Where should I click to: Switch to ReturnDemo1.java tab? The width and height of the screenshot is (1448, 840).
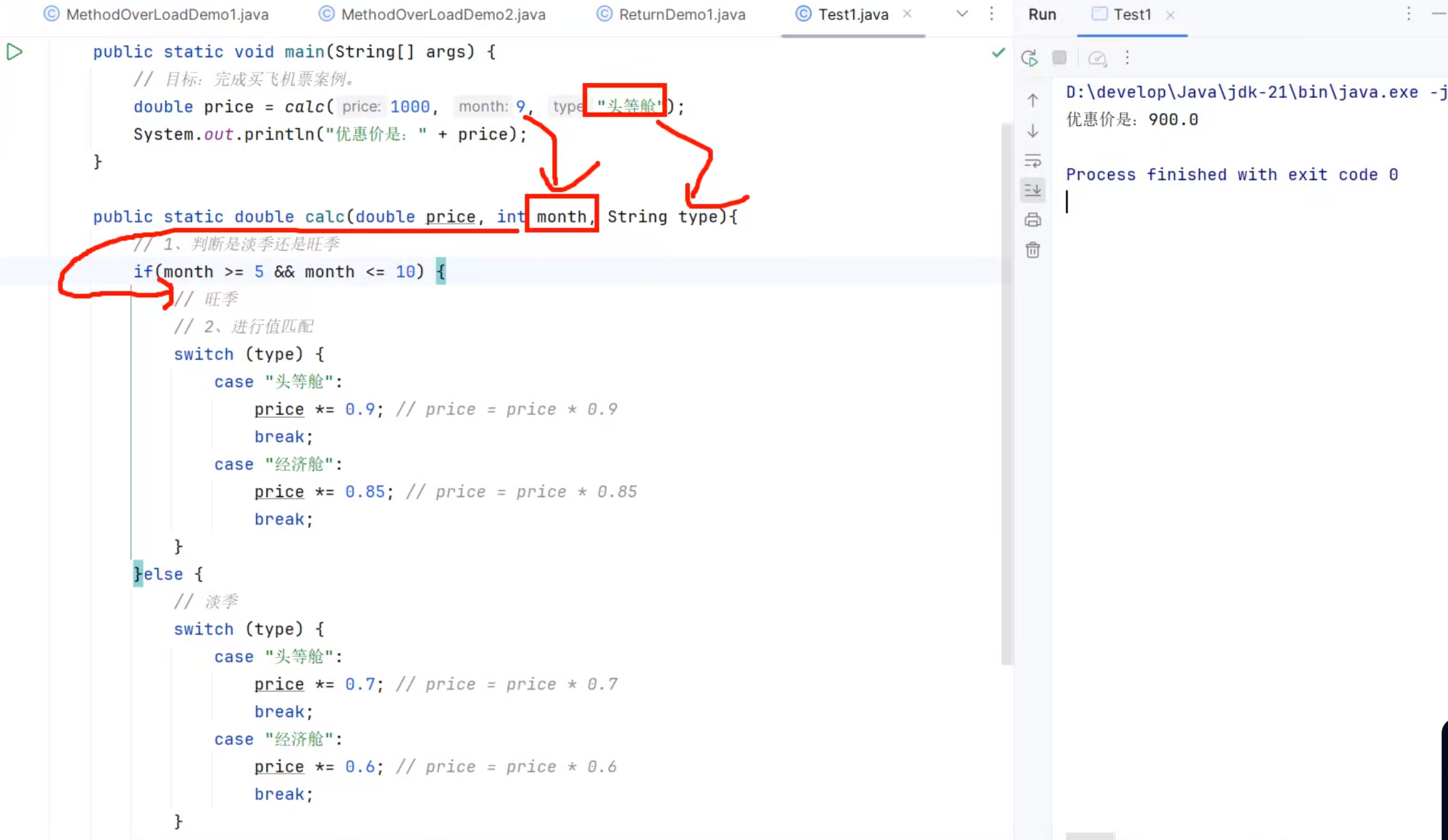(671, 14)
